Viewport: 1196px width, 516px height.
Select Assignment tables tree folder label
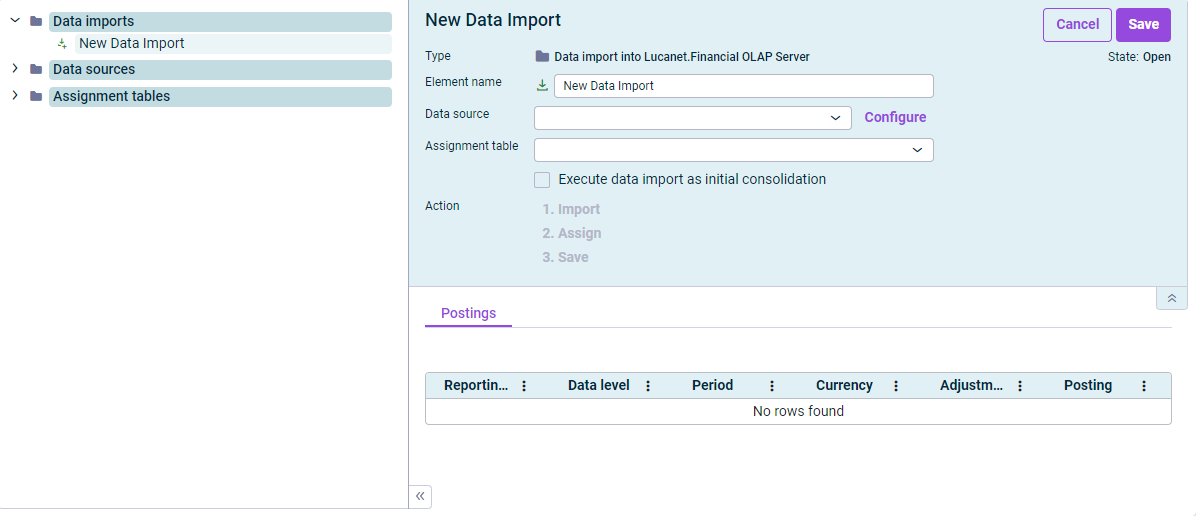tap(220, 96)
